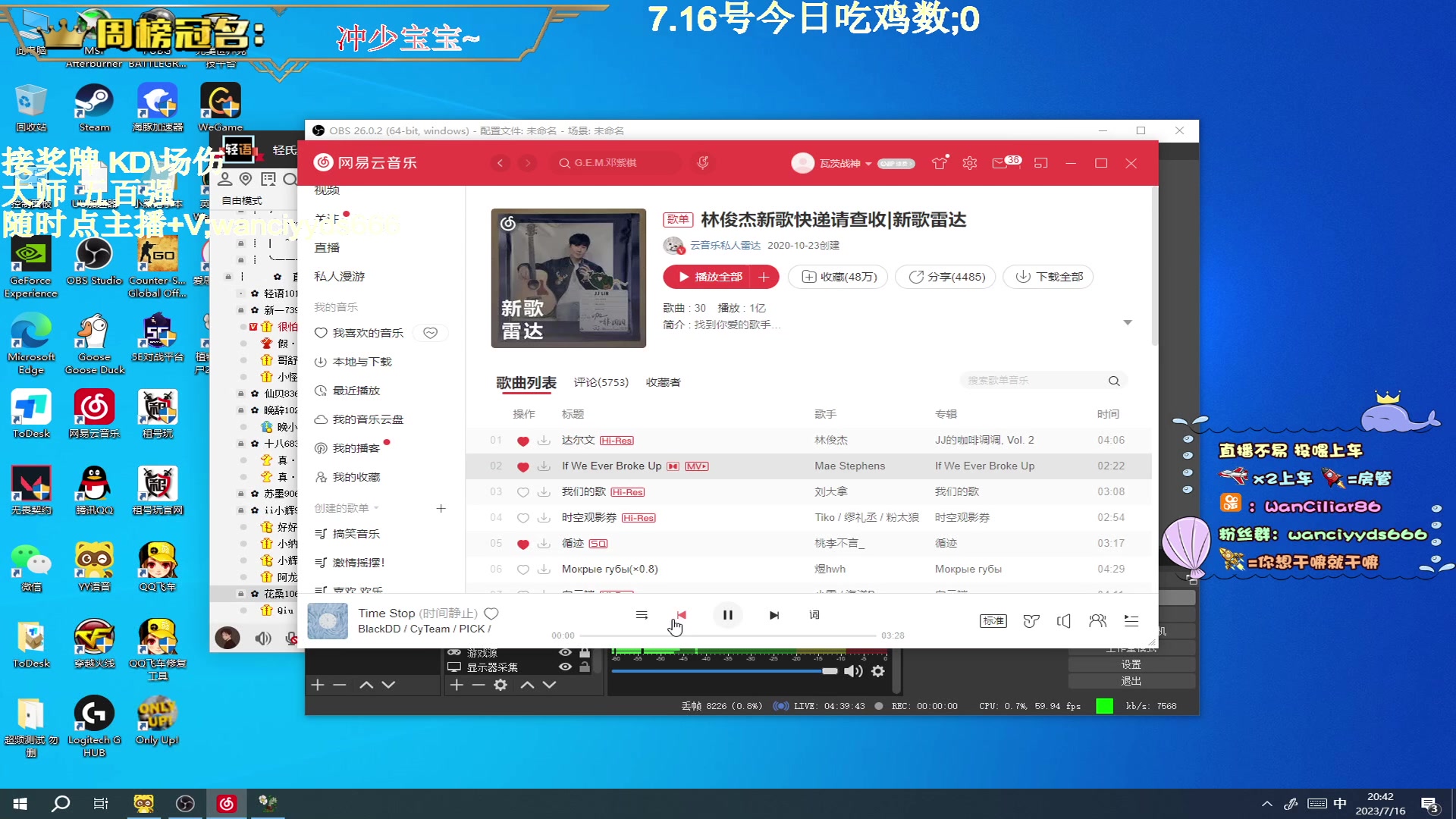Skip to the next track
The image size is (1456, 819).
(x=774, y=615)
